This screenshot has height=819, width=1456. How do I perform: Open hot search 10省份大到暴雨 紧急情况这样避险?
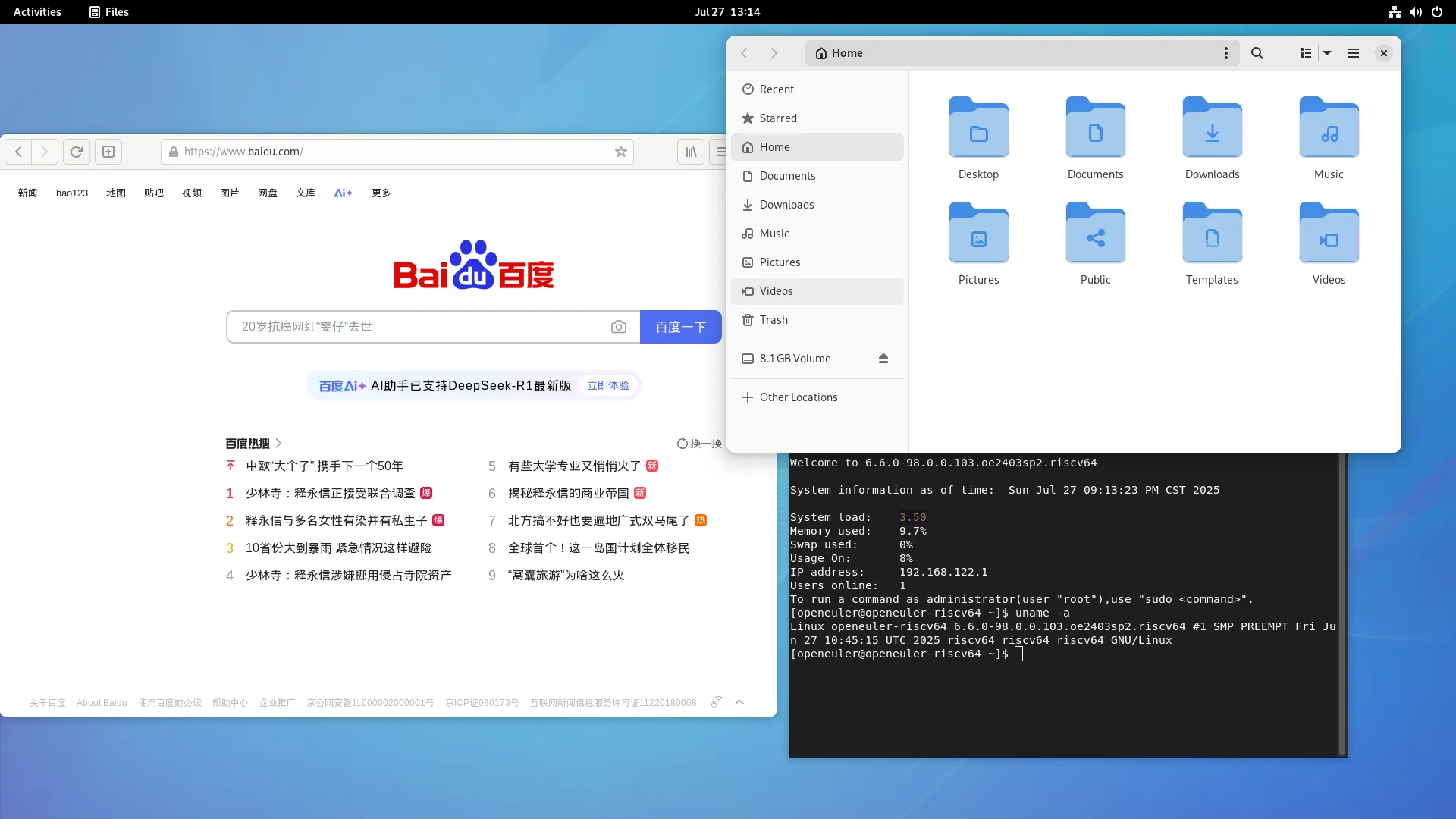pos(338,548)
